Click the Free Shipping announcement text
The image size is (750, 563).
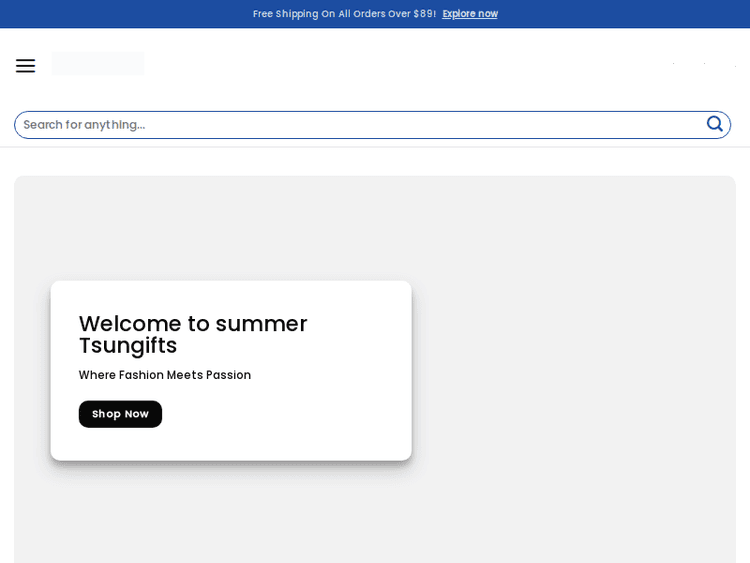tap(344, 14)
